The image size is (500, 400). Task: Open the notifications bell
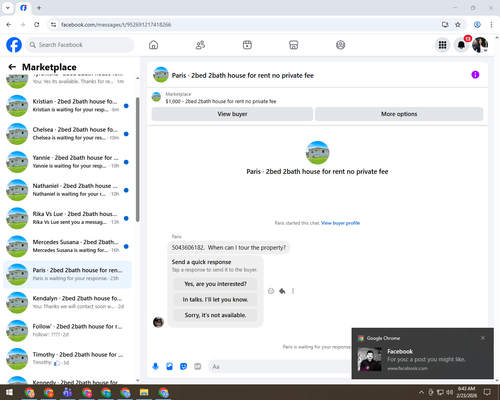pos(461,45)
